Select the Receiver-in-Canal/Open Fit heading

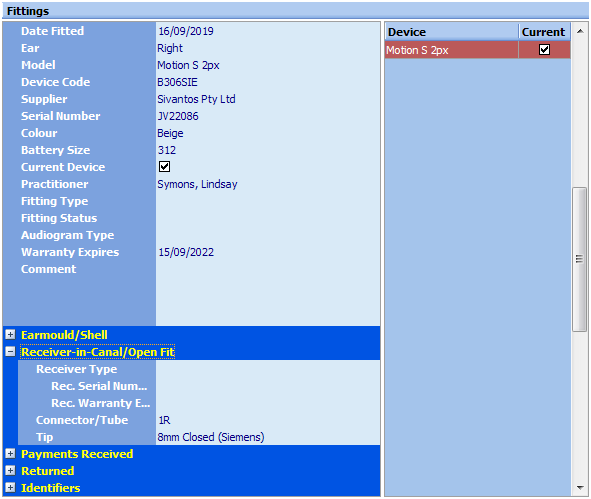pos(98,352)
